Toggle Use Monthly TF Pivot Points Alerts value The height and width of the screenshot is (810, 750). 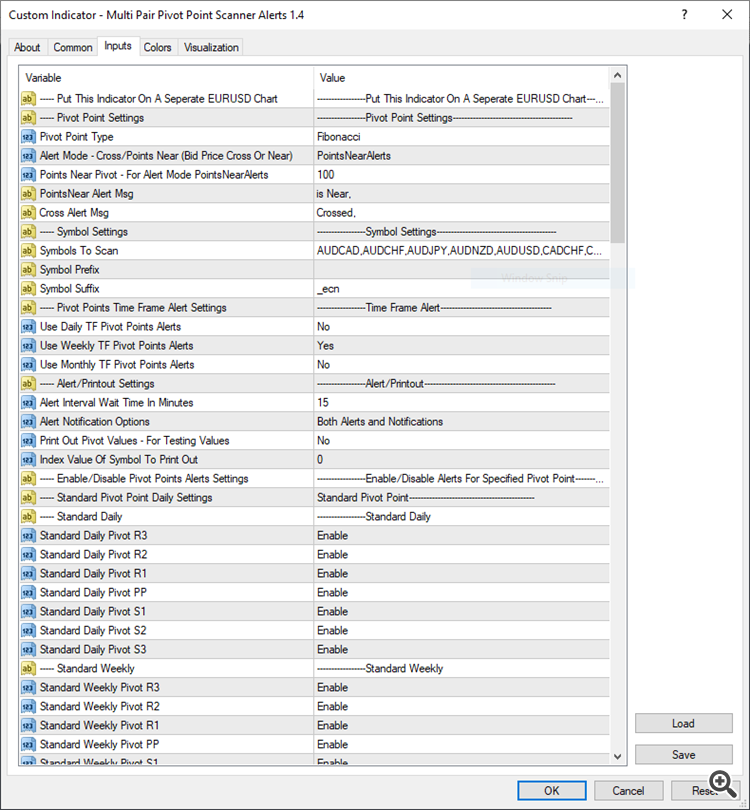460,364
